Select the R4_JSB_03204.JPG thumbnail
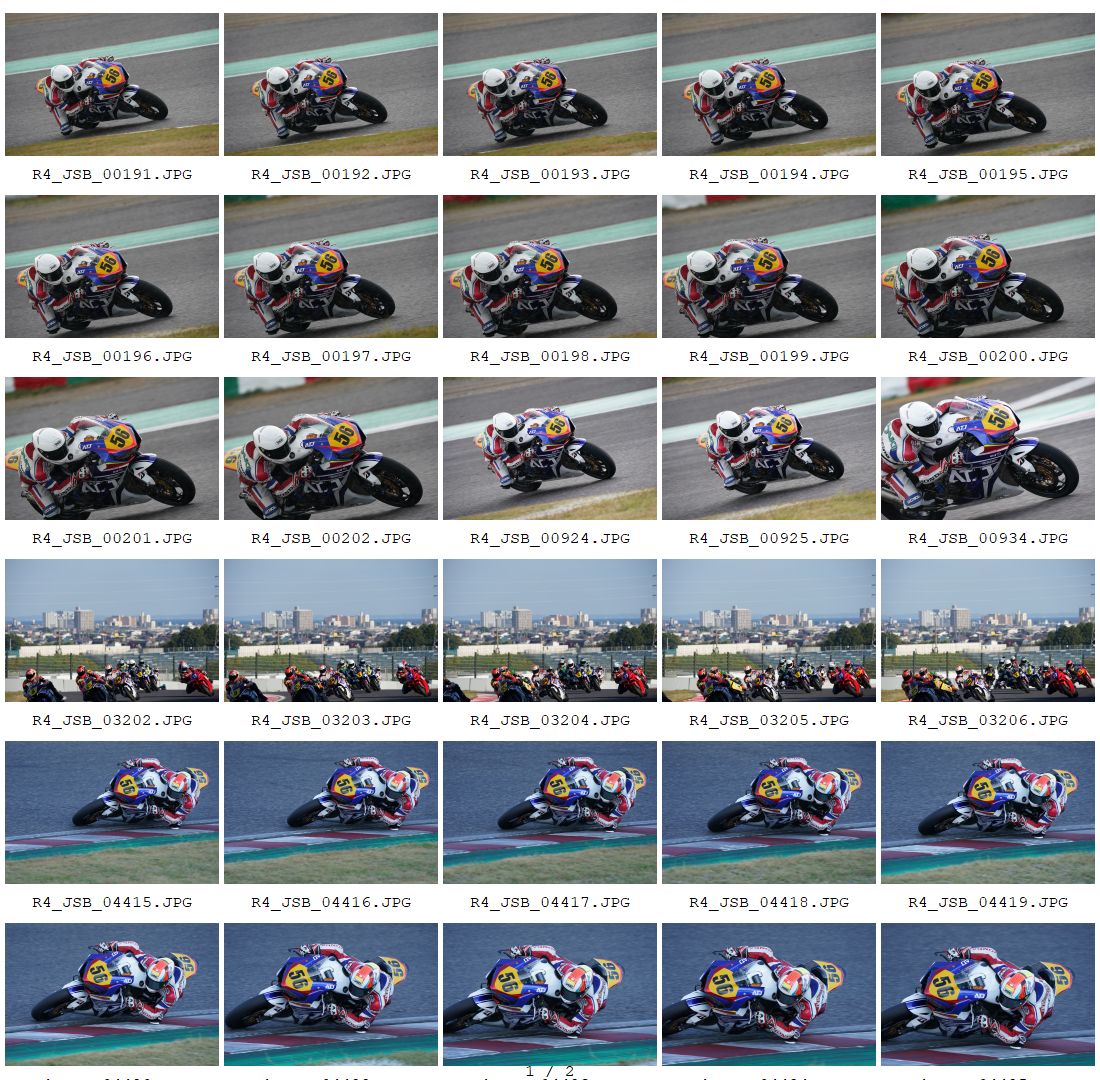 pos(550,630)
